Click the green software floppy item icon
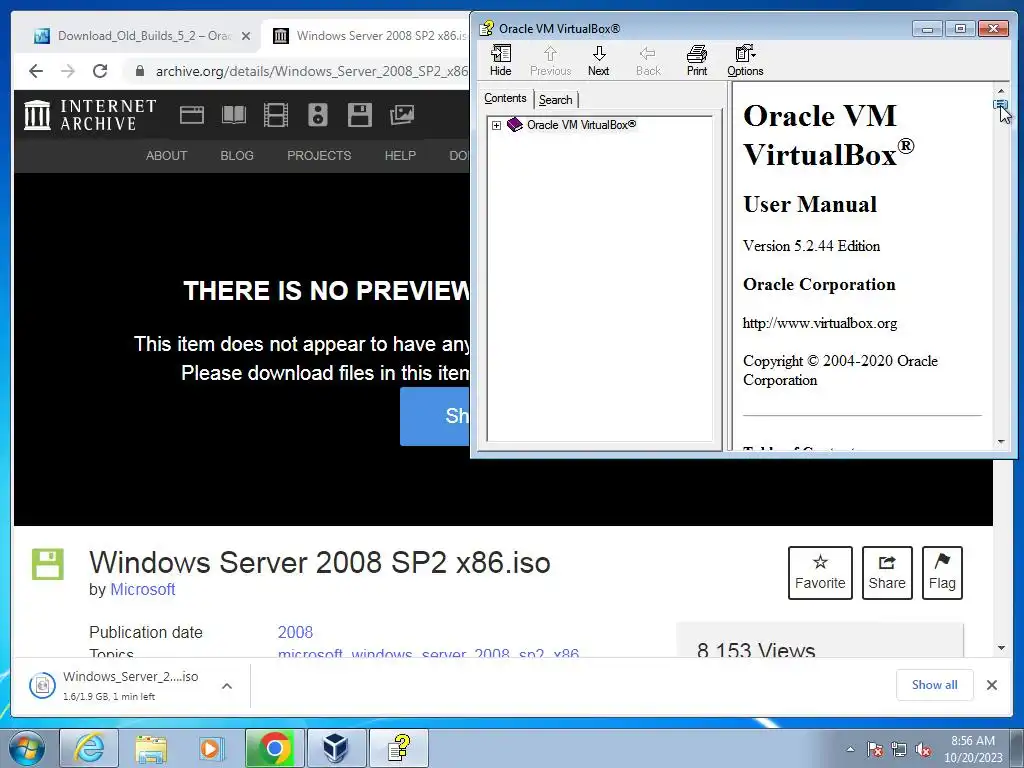 (x=48, y=564)
